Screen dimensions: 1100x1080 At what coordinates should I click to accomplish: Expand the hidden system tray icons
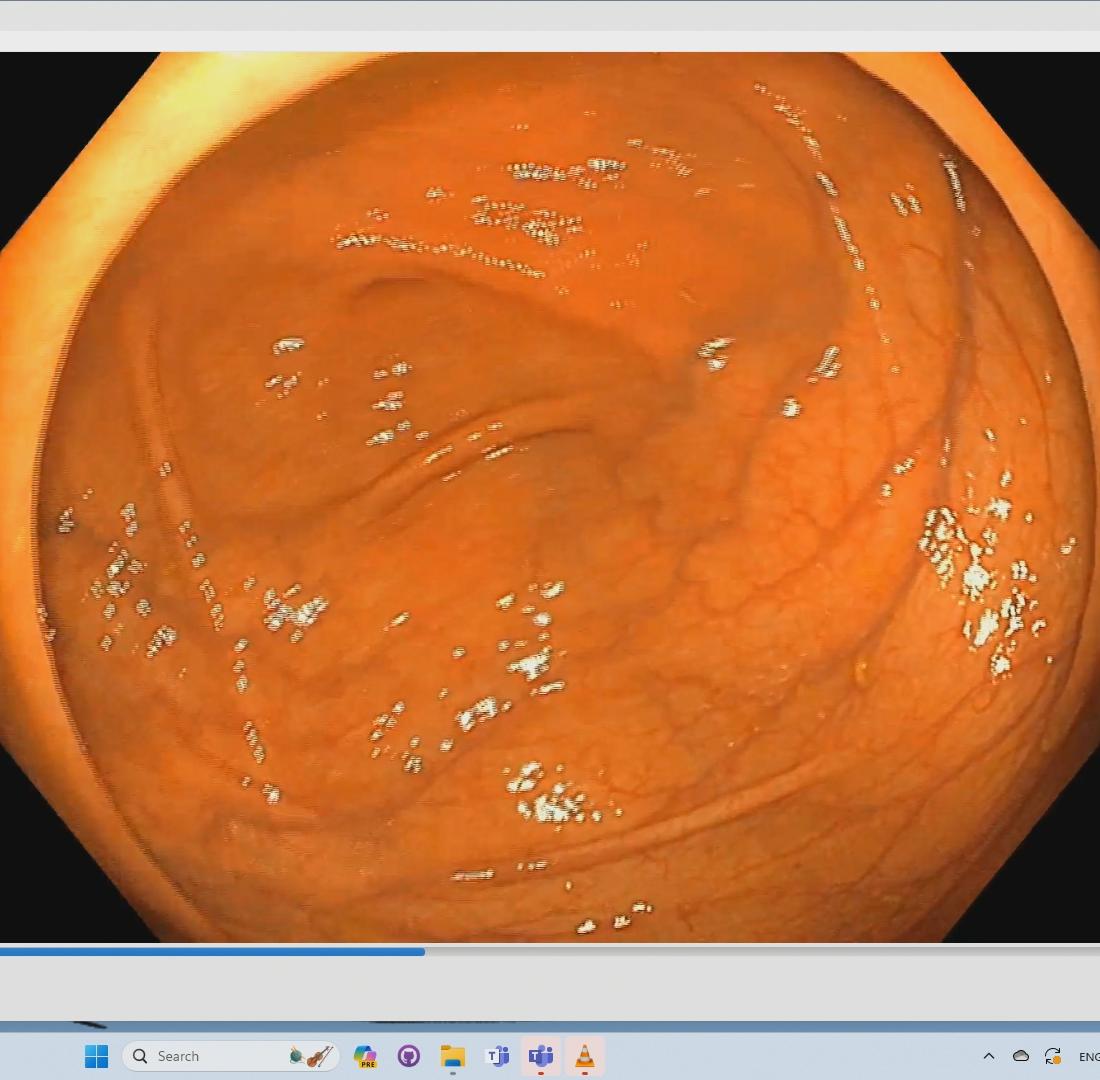pyautogui.click(x=989, y=1055)
